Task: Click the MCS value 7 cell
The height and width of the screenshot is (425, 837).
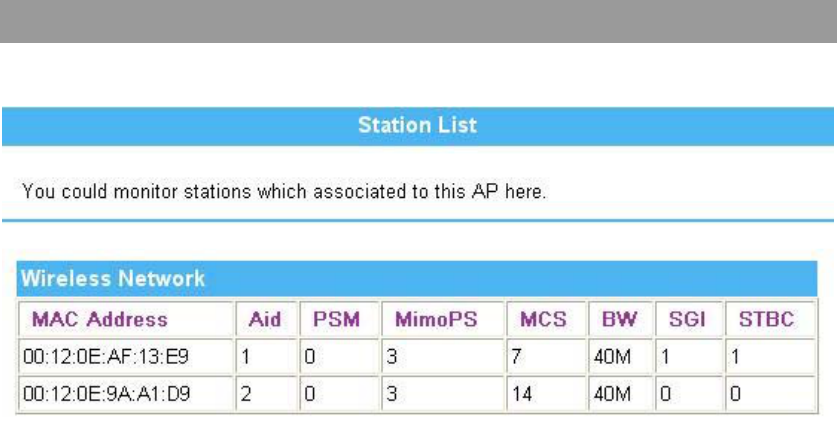Action: [546, 356]
